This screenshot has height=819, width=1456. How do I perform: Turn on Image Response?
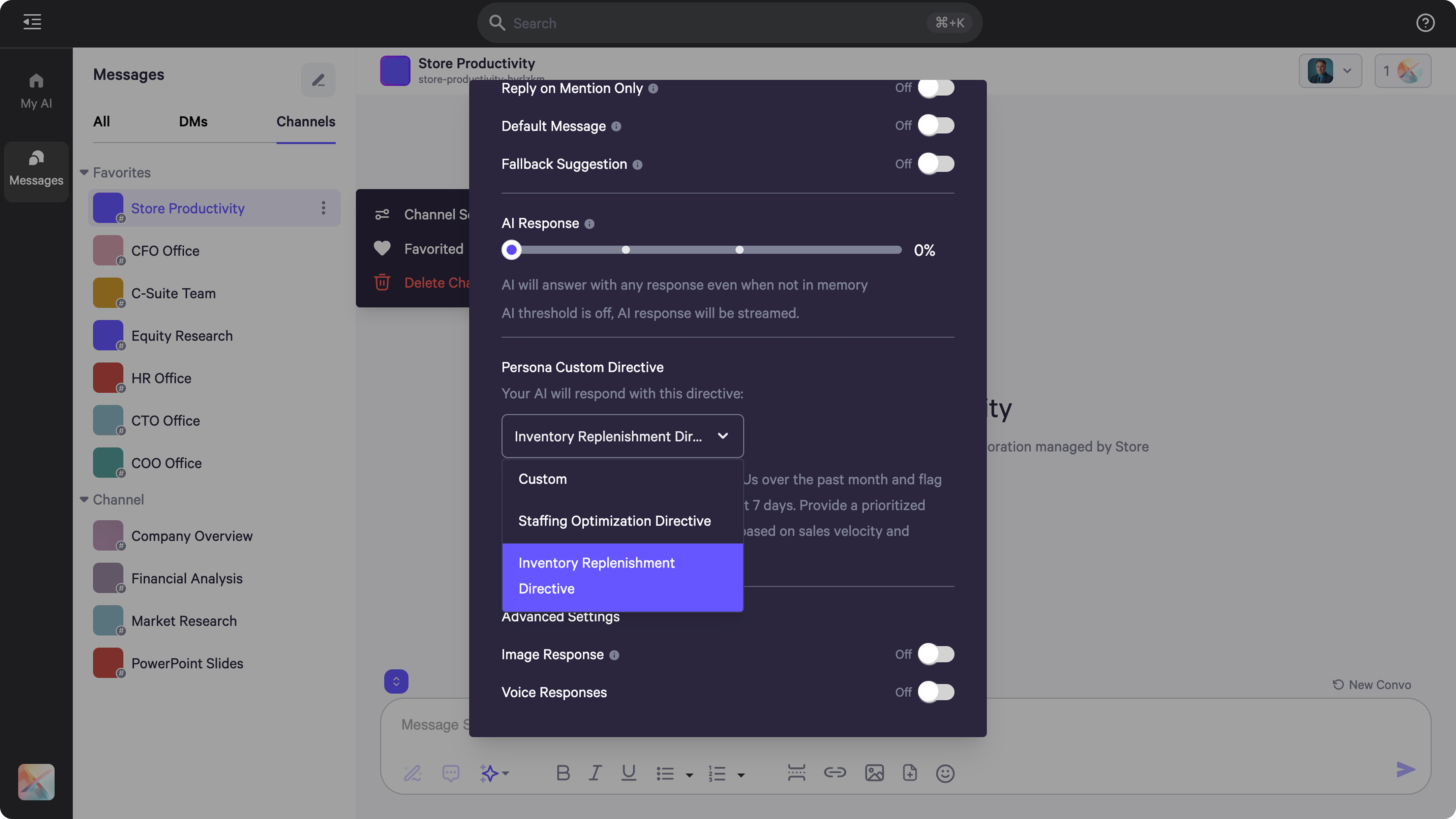point(937,654)
